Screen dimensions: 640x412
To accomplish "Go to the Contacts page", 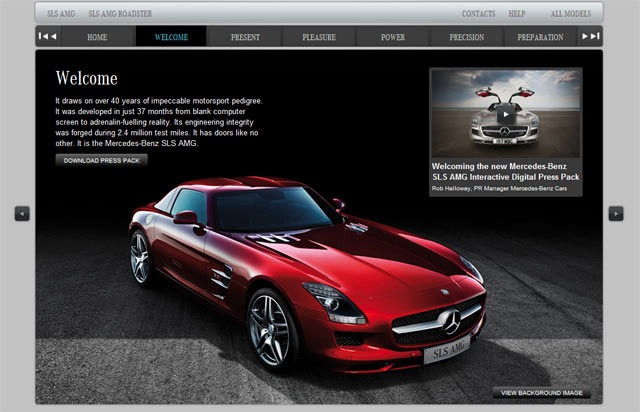I will [478, 14].
